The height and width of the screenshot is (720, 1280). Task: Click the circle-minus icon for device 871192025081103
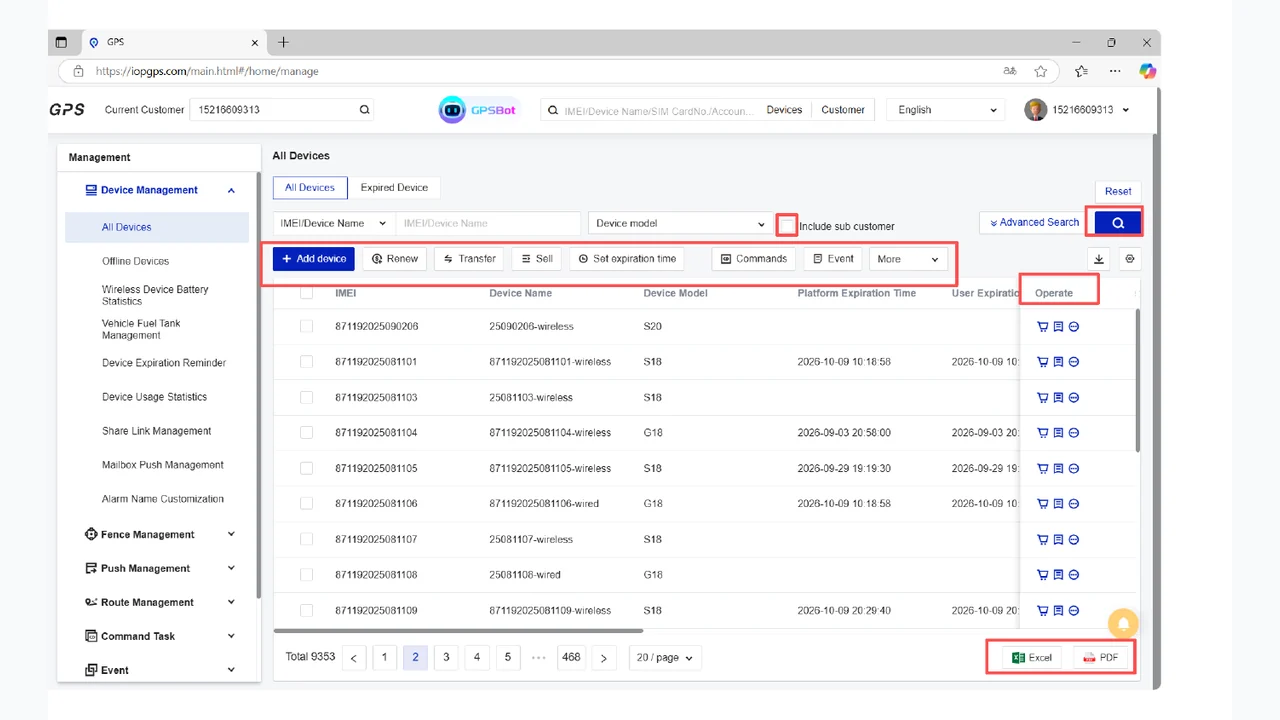pyautogui.click(x=1074, y=397)
